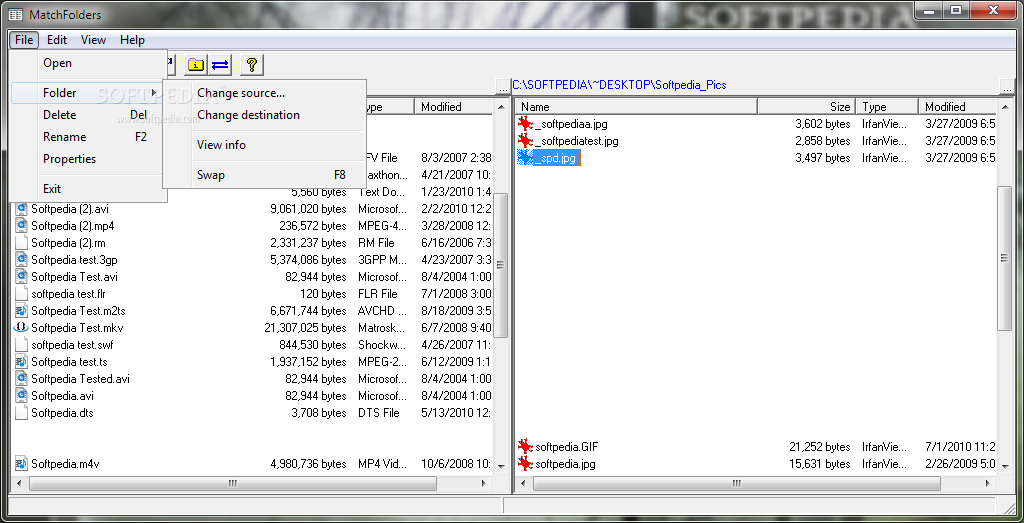This screenshot has width=1024, height=523.
Task: Click the icon of Softpedia Tested.avi
Action: coord(21,379)
